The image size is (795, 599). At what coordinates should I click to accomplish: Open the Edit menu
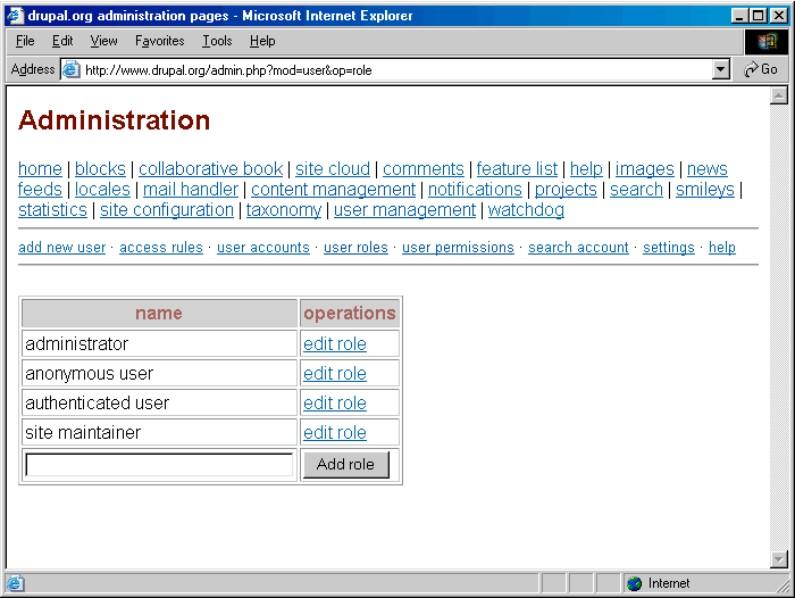tap(62, 41)
